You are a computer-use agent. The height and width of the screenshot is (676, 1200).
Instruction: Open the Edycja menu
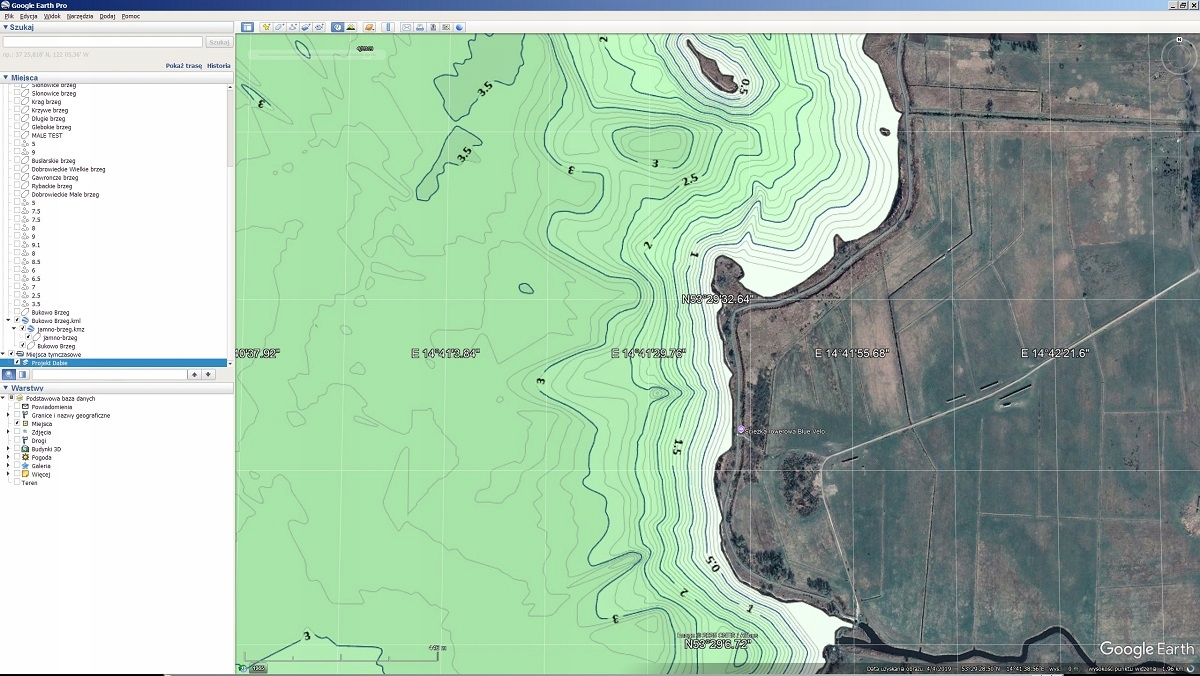click(29, 16)
